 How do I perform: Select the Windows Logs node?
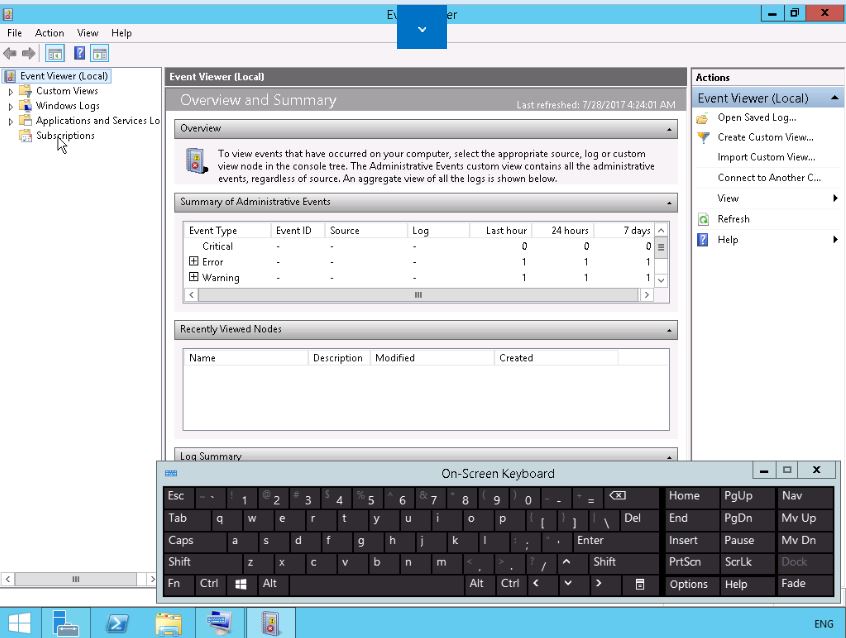pos(67,106)
